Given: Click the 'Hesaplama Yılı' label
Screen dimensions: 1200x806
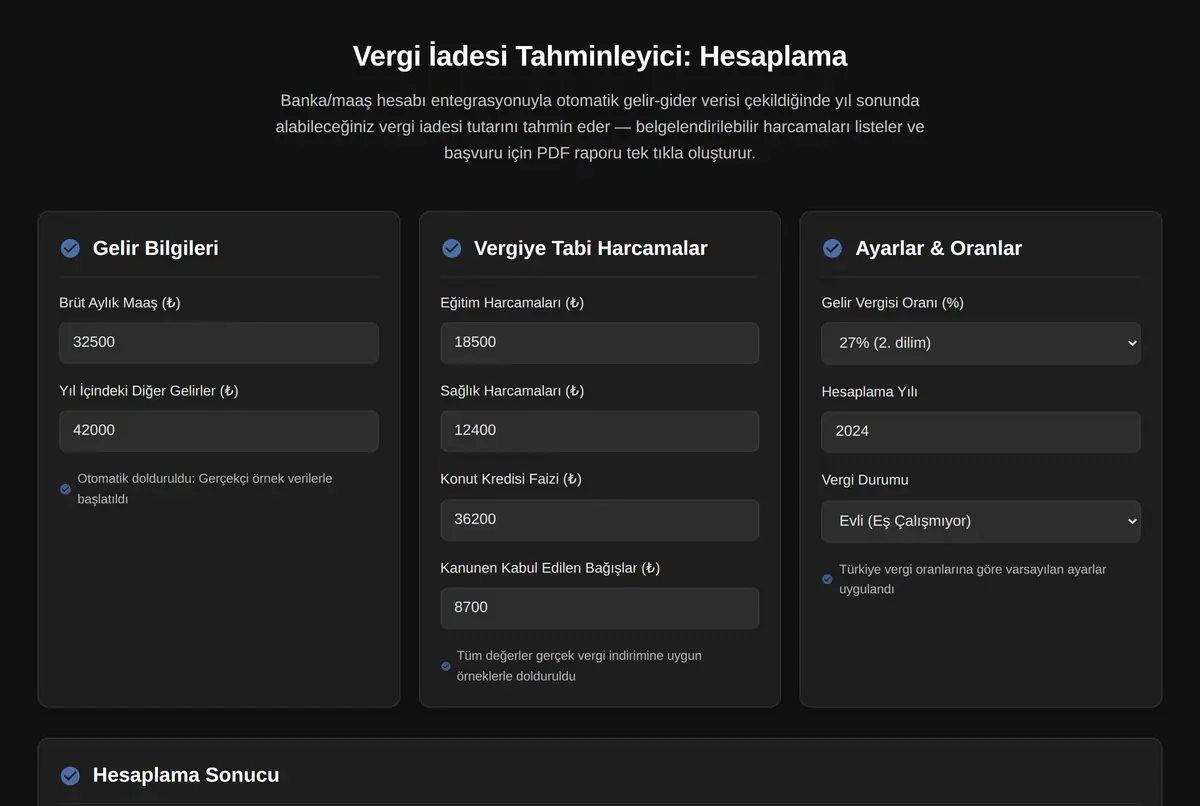Looking at the screenshot, I should click(x=870, y=392).
